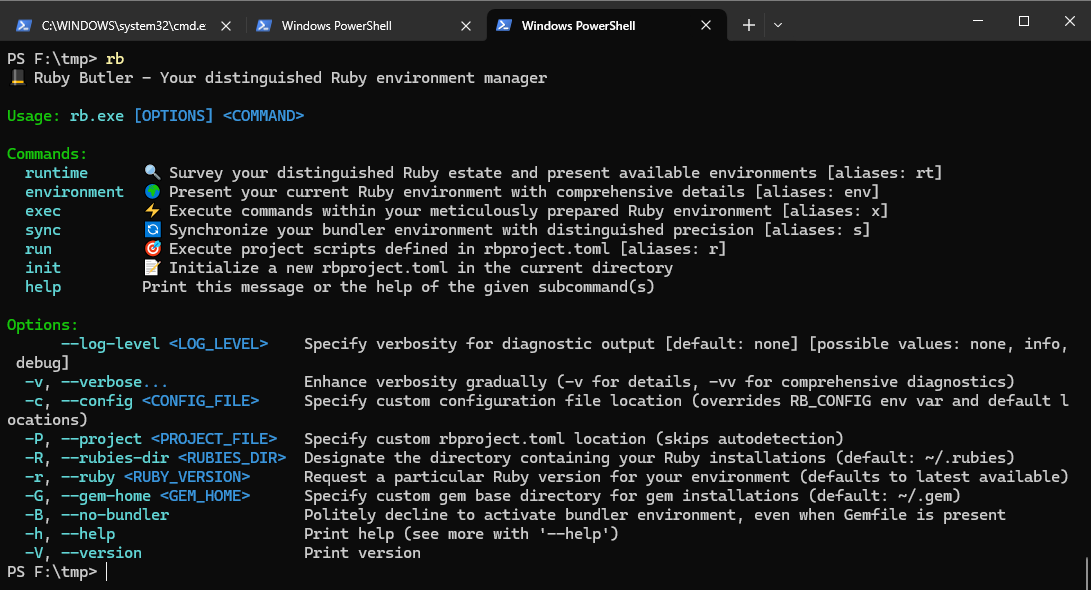Maximize the Windows Terminal window

click(x=1023, y=21)
